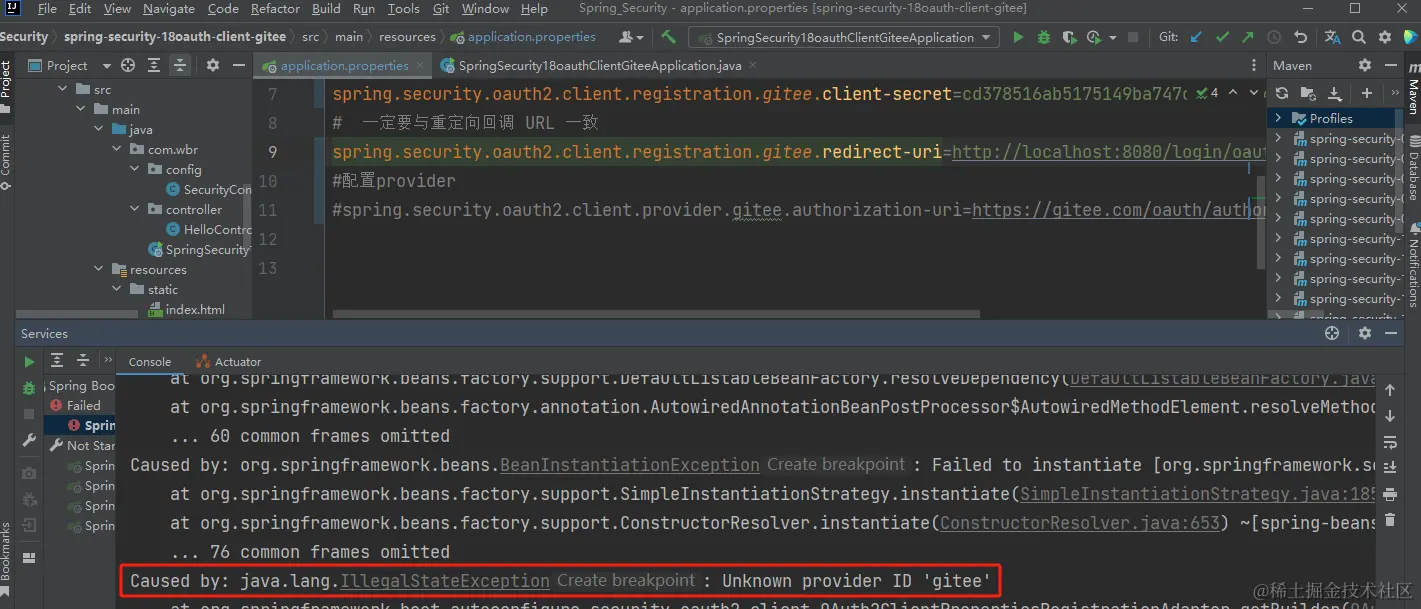
Task: Collapse all services icon
Action: pos(82,361)
